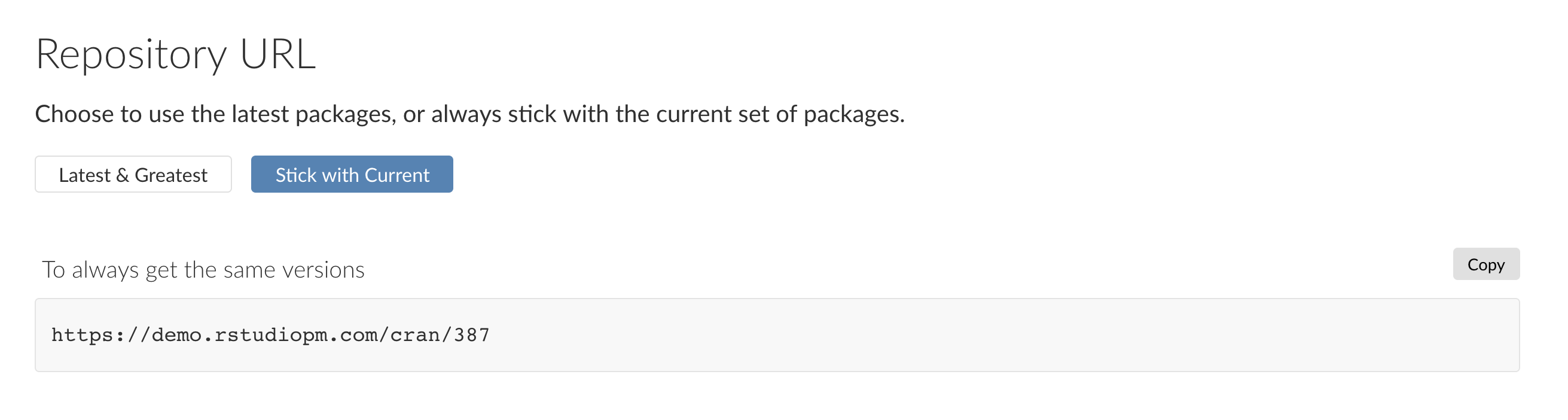Switch to latest packages mode
1568x420 pixels.
133,175
